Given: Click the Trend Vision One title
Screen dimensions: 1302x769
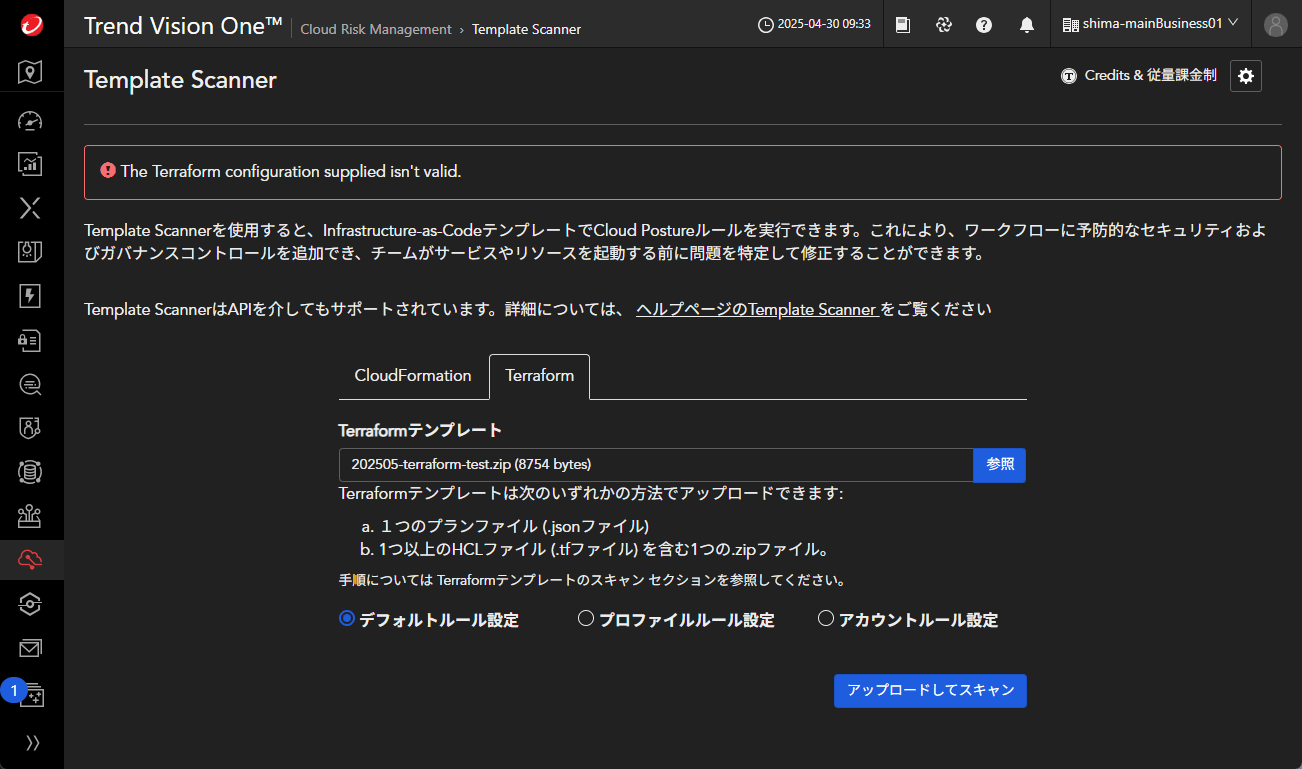Looking at the screenshot, I should click(x=183, y=26).
